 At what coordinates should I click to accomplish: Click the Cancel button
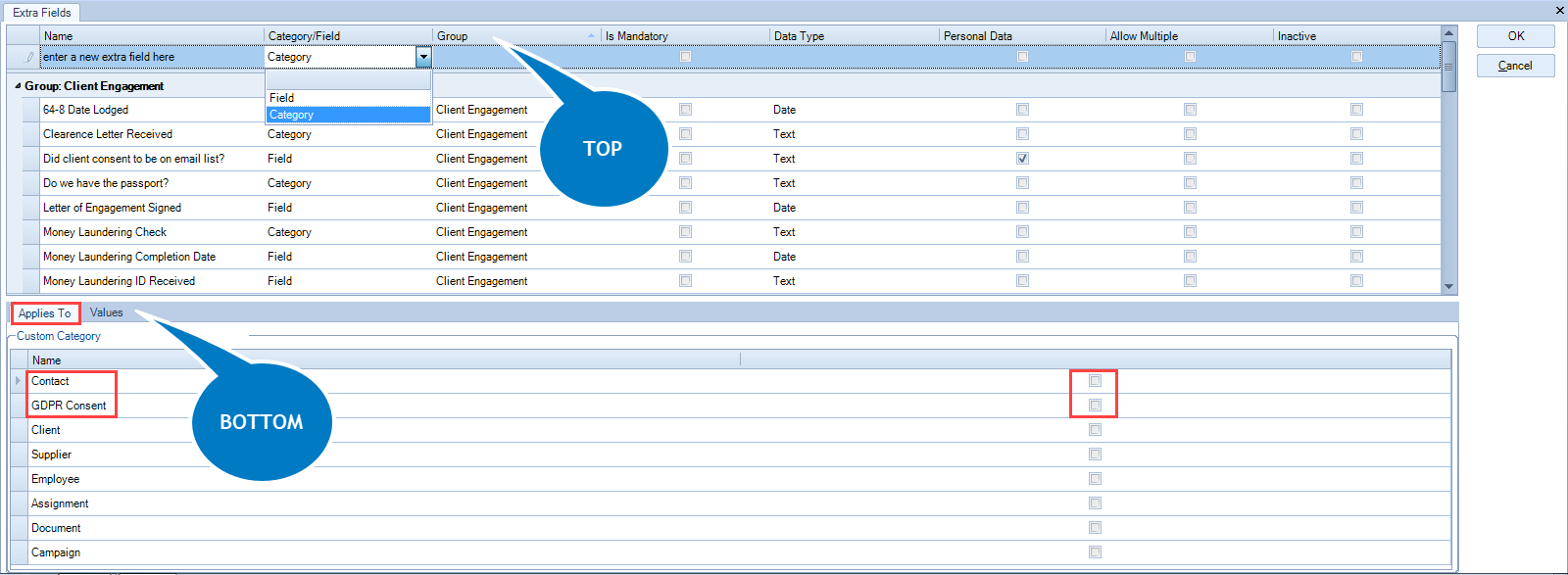(x=1516, y=66)
